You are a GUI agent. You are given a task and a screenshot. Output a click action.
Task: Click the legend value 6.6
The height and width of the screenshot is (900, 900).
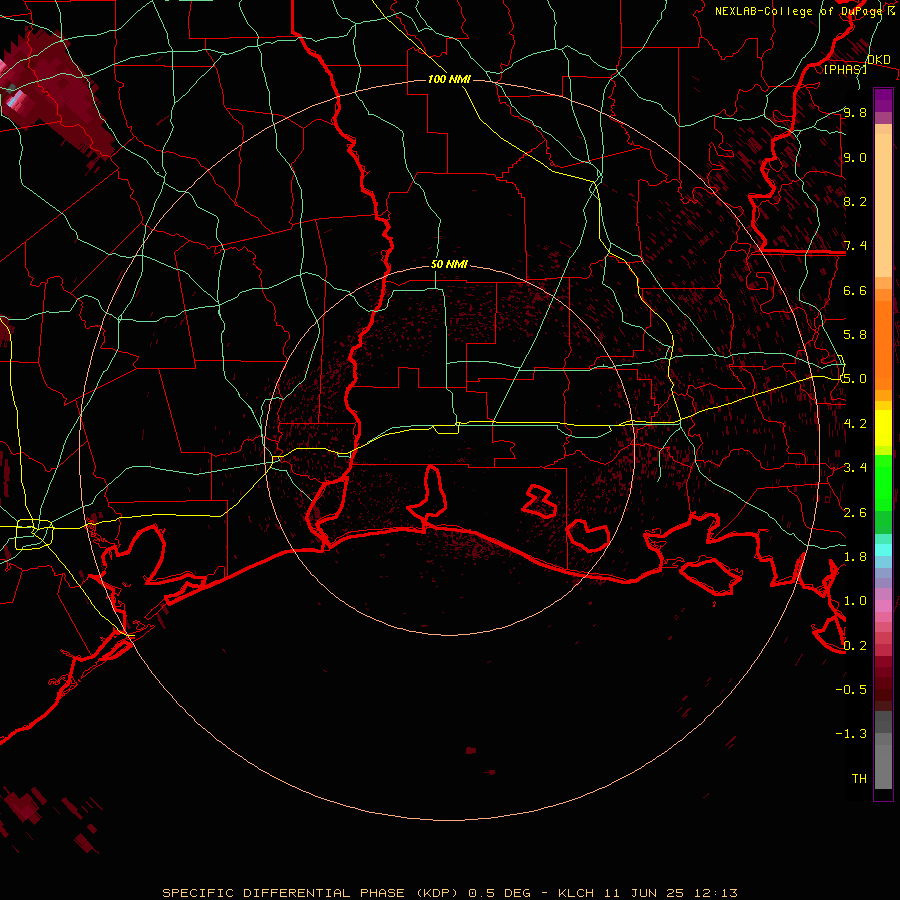(x=855, y=290)
